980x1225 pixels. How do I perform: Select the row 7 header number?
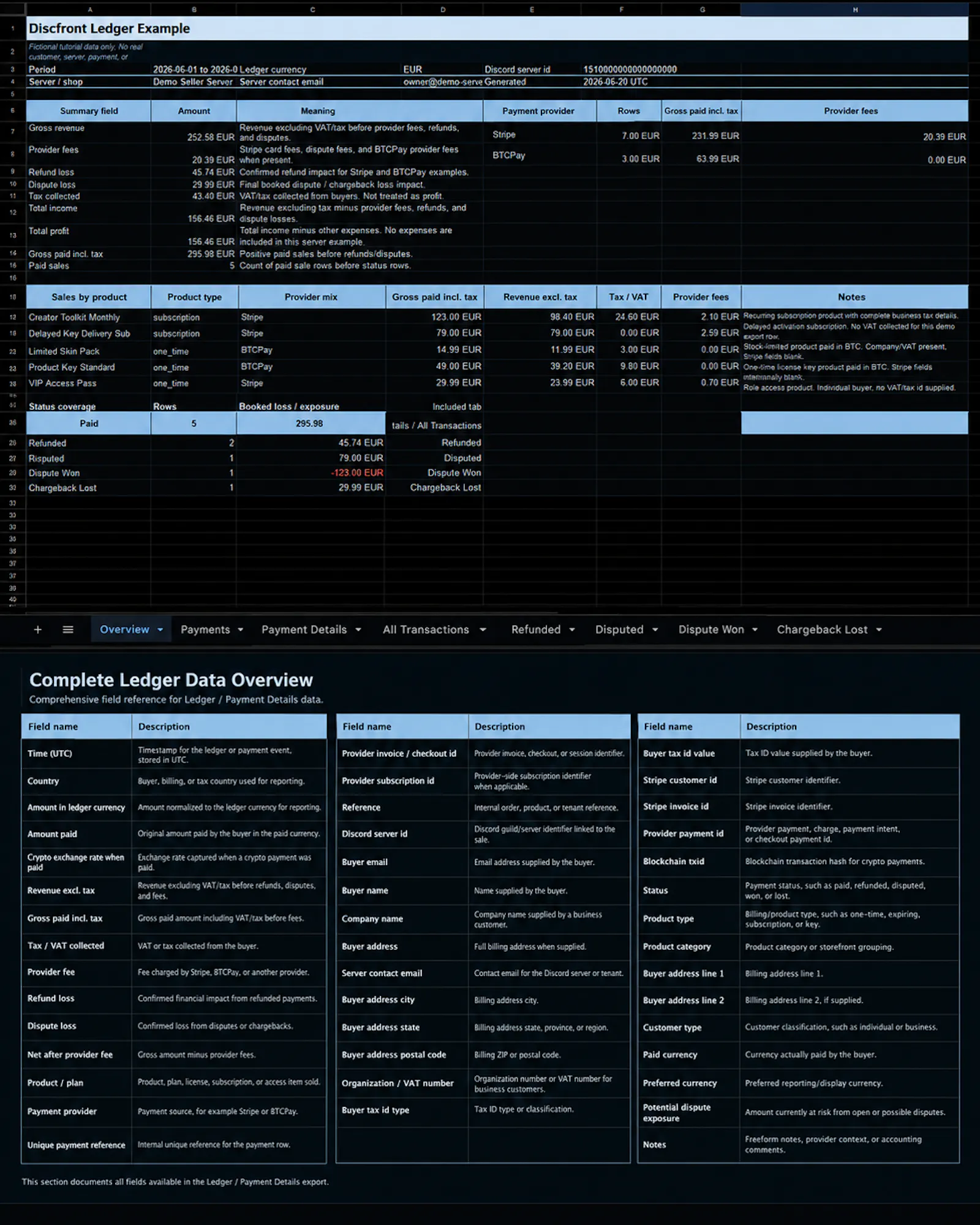pyautogui.click(x=12, y=132)
